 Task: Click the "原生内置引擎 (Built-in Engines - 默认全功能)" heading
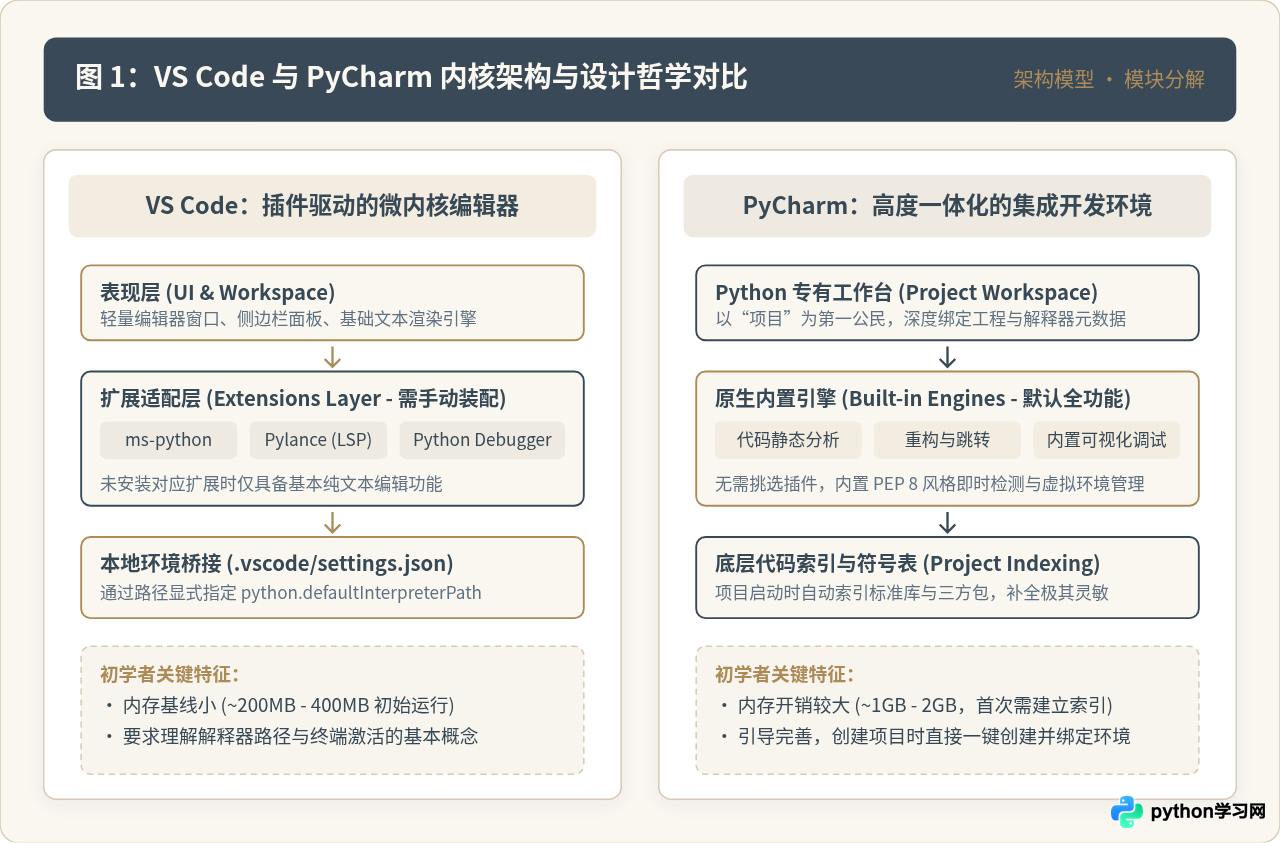tap(923, 399)
